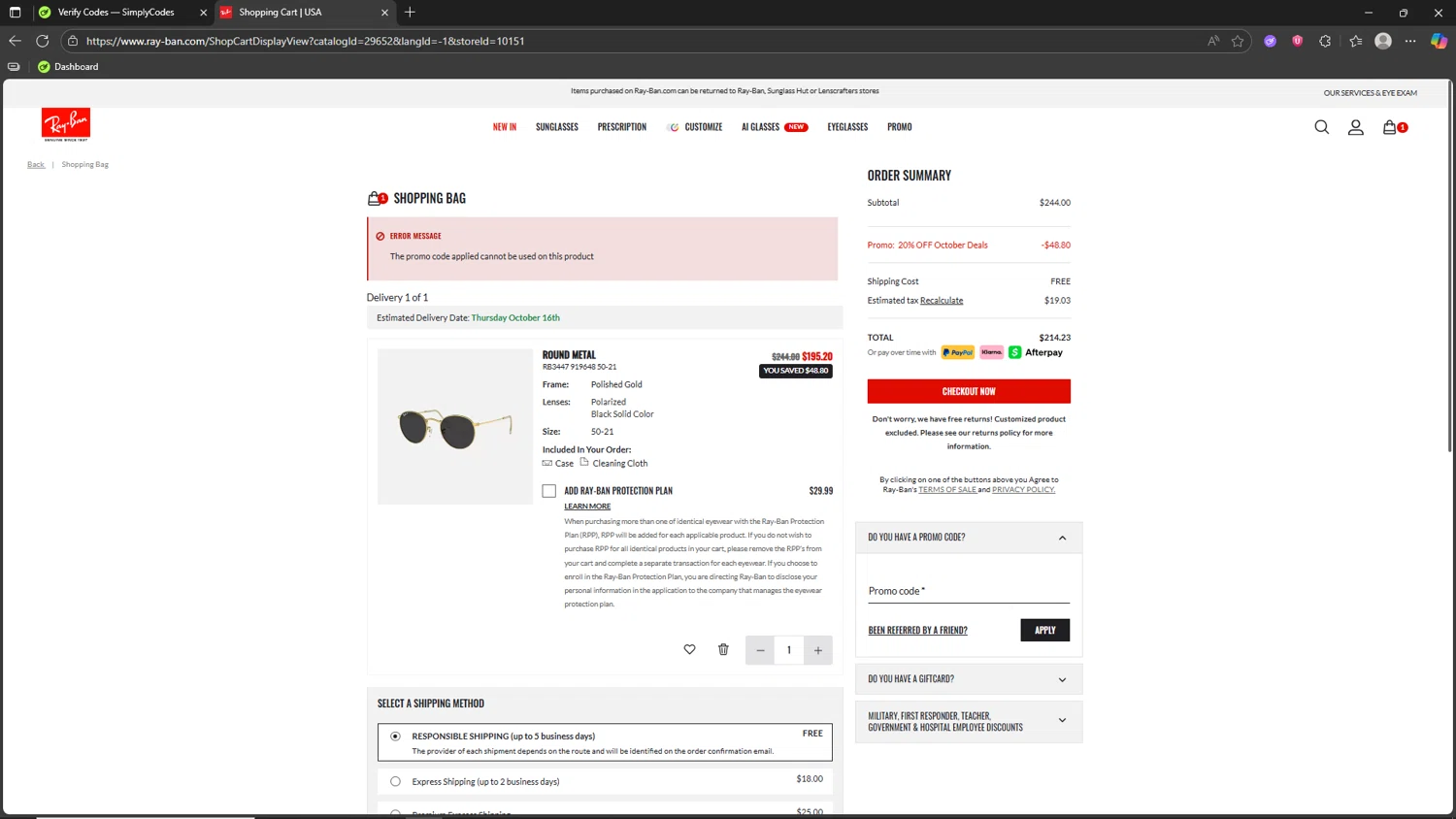Open the Copilot sidebar icon

coord(1439,41)
